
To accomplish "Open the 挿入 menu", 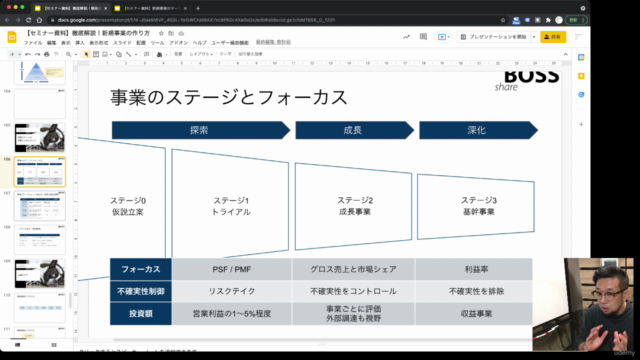I will (x=80, y=43).
